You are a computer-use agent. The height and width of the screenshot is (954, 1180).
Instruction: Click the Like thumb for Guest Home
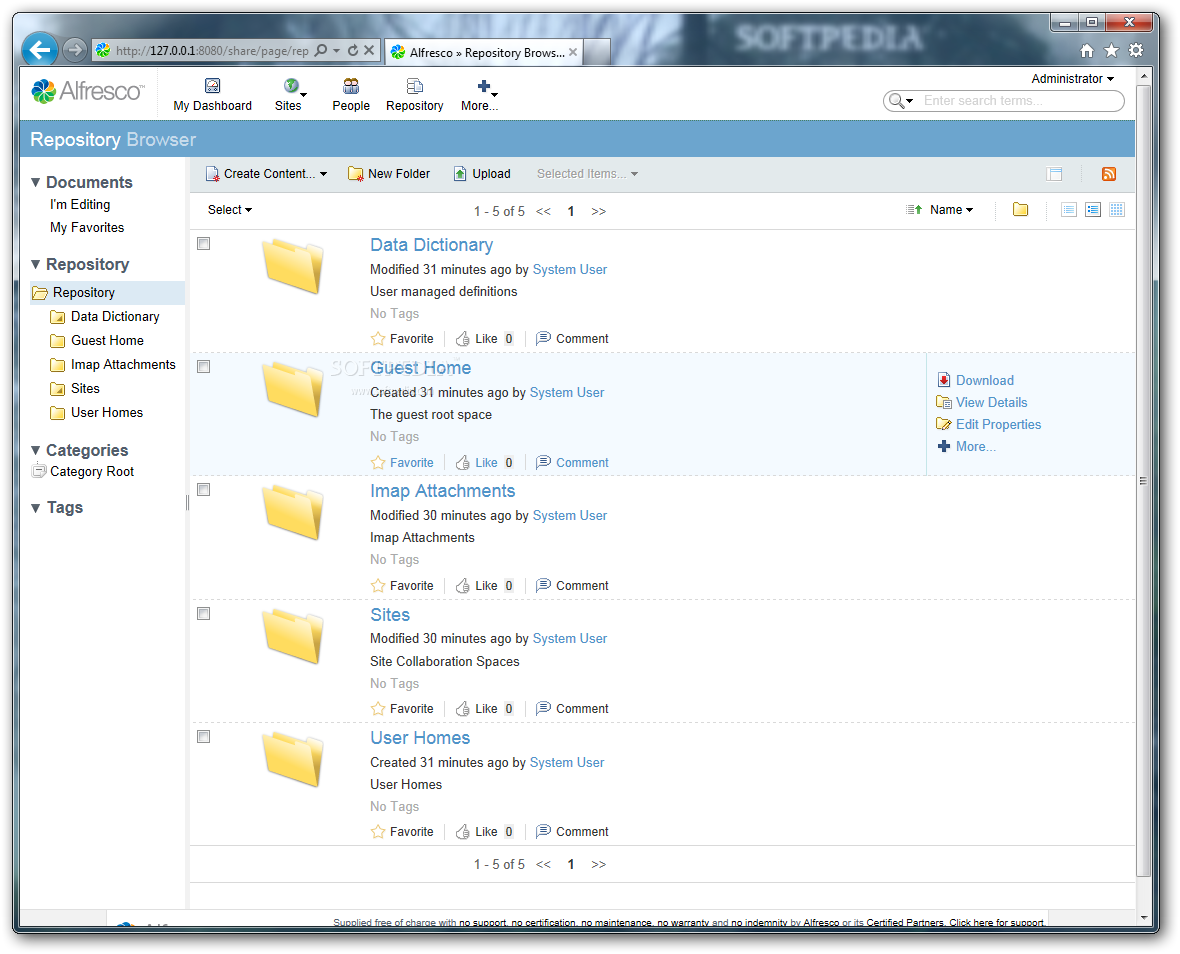(463, 462)
